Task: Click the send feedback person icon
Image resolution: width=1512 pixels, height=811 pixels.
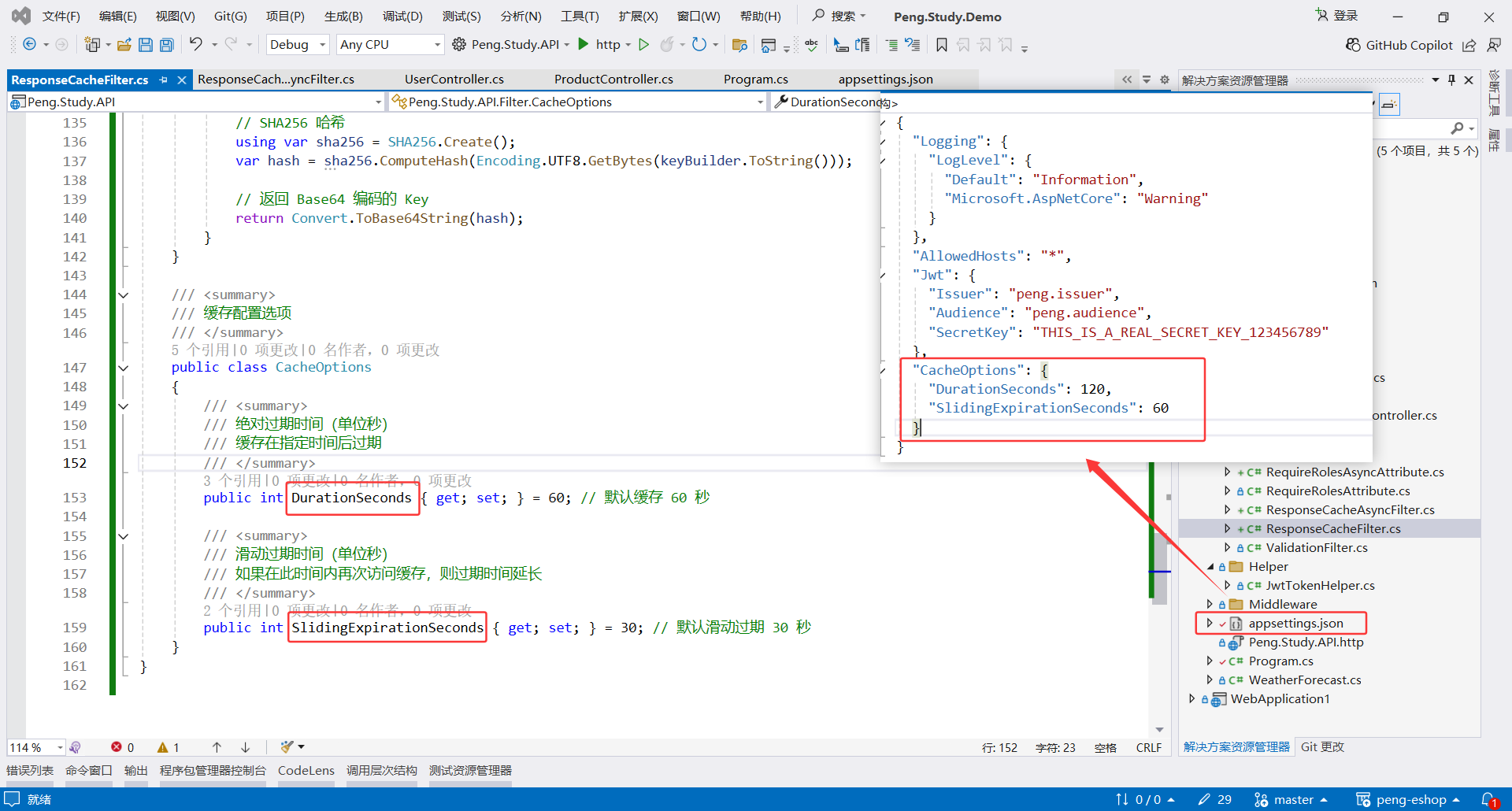Action: [1493, 45]
